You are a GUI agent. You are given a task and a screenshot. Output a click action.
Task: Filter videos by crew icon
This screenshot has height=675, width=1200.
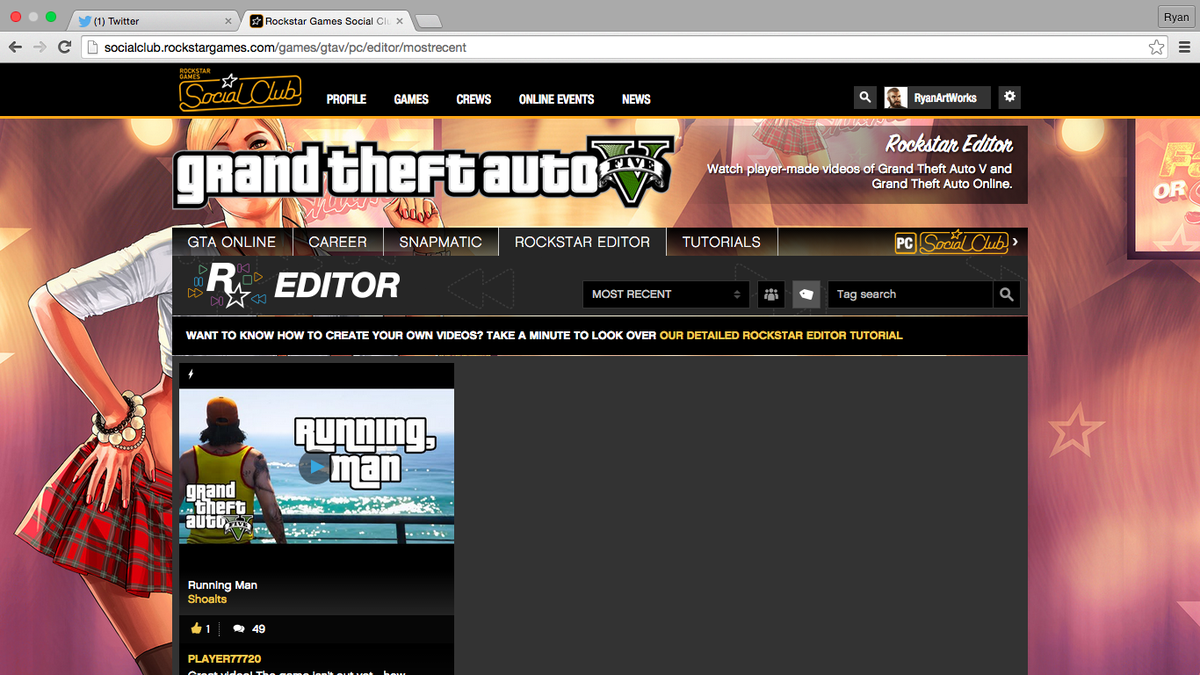click(x=806, y=294)
